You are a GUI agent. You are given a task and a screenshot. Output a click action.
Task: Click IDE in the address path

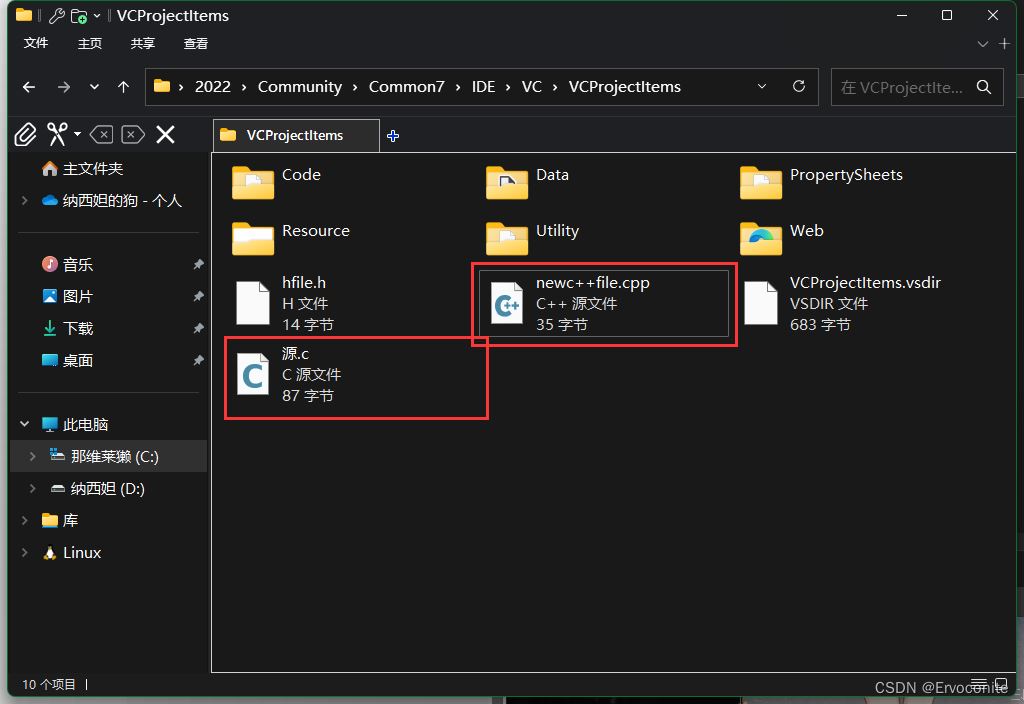point(483,87)
